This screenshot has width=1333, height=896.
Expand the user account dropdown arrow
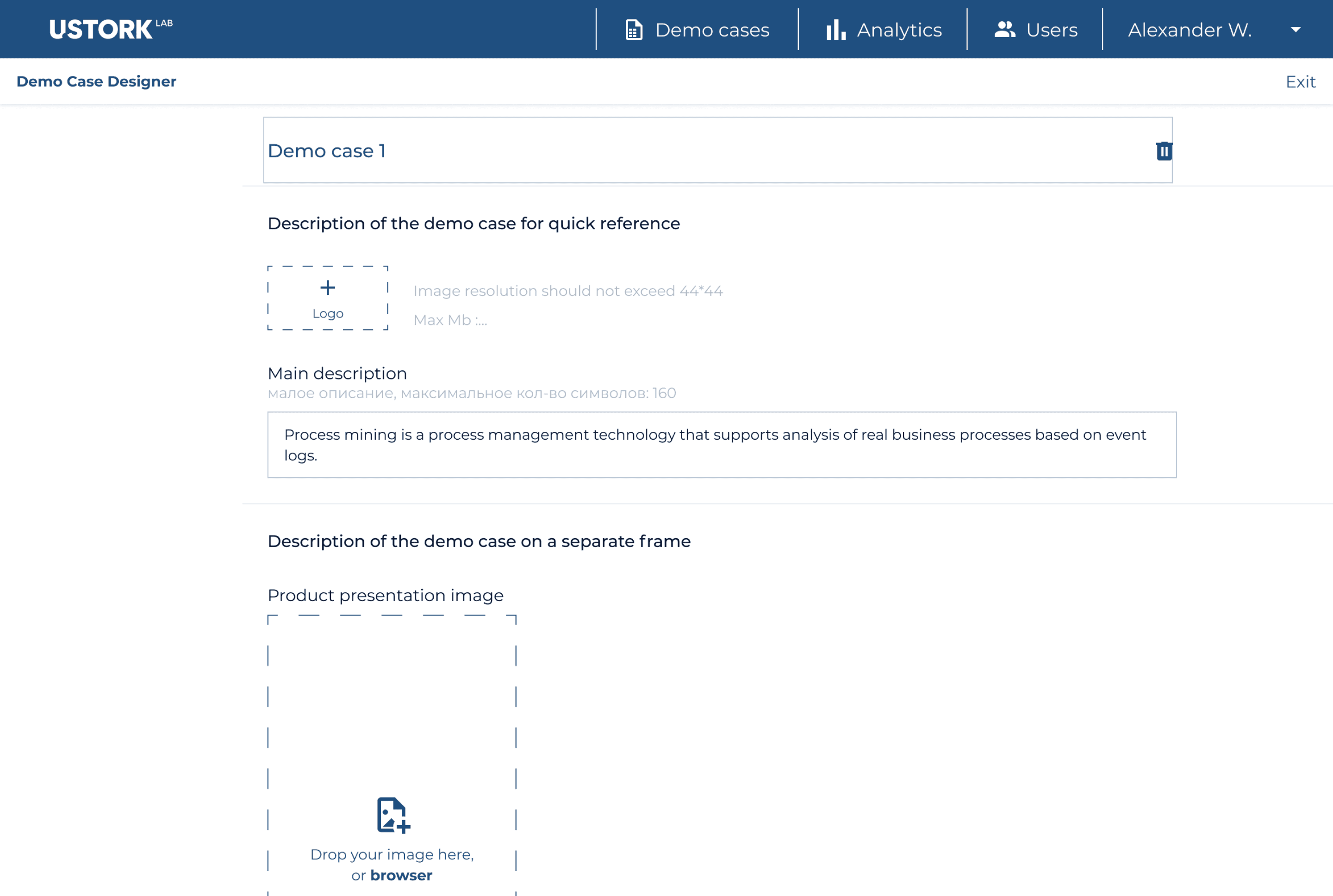1296,30
